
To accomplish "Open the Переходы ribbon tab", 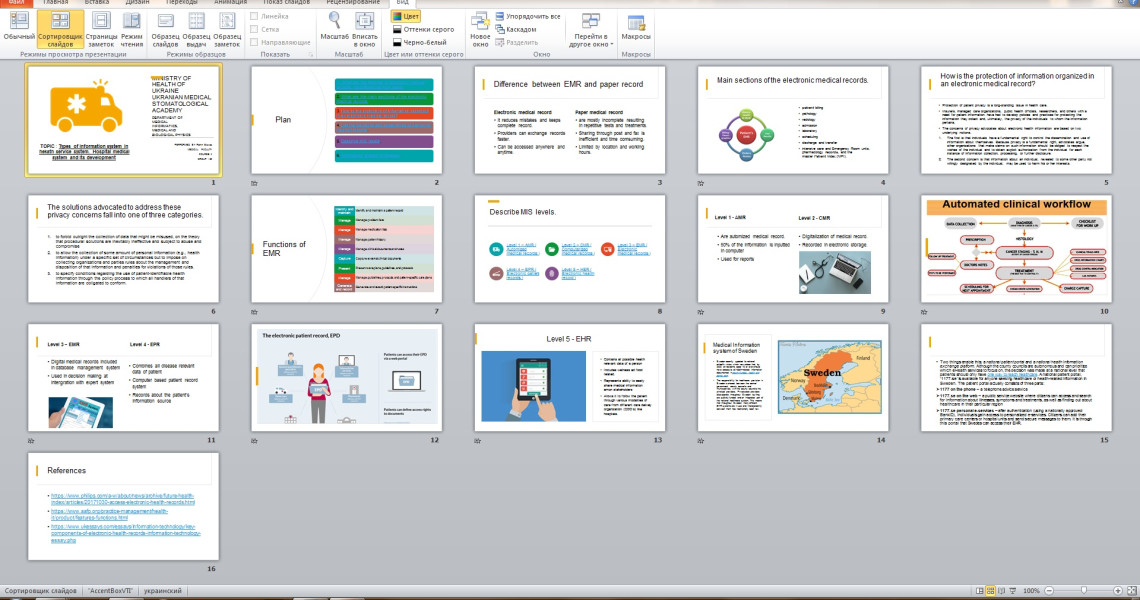I will pos(181,3).
